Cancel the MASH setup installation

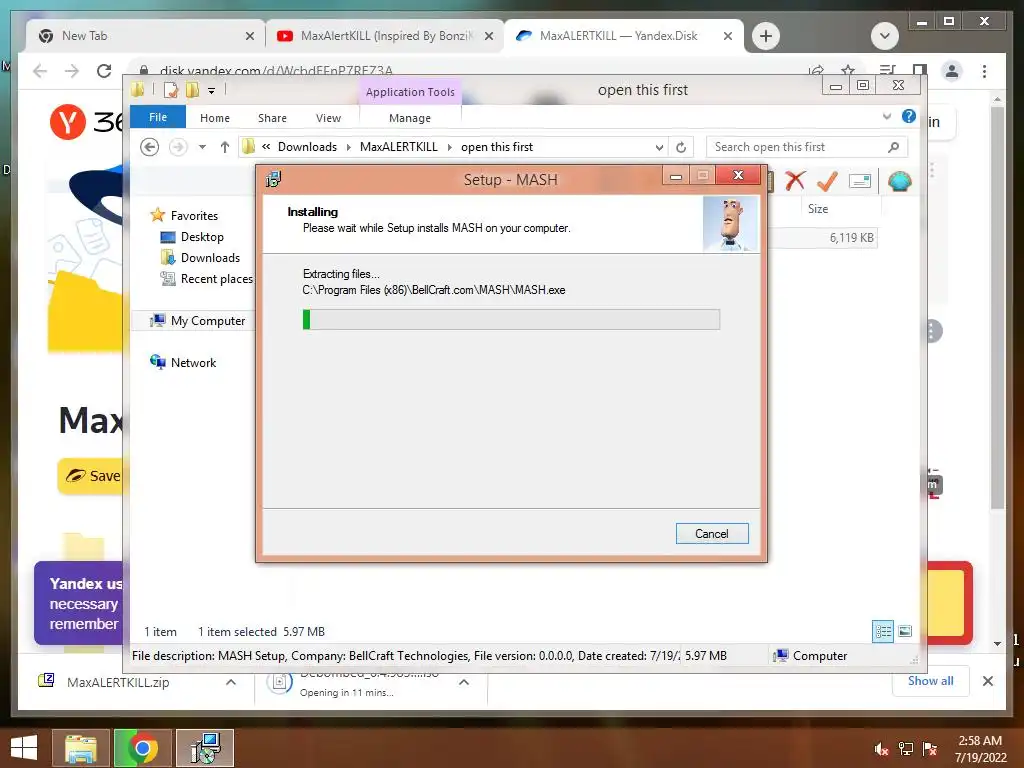712,534
